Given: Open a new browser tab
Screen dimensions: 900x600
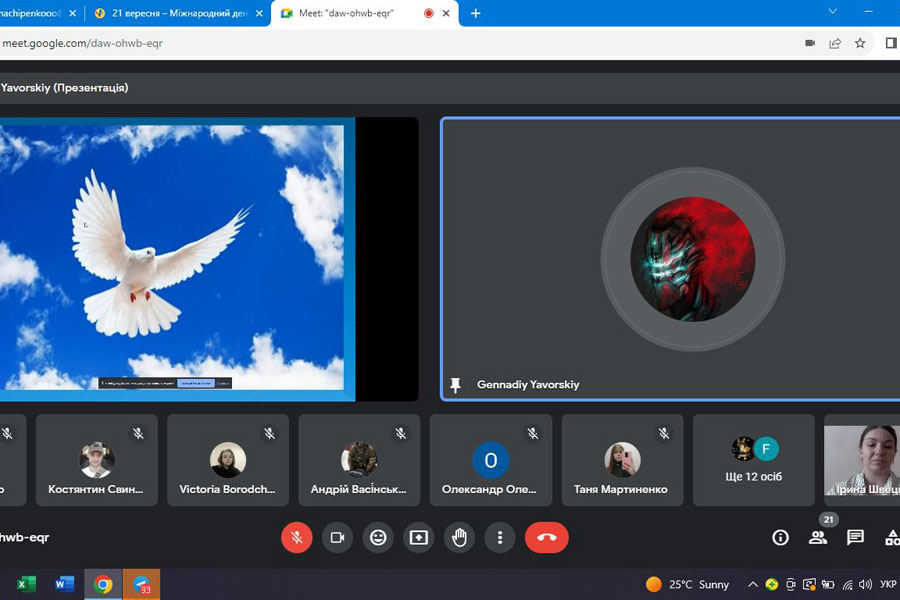Looking at the screenshot, I should point(475,13).
